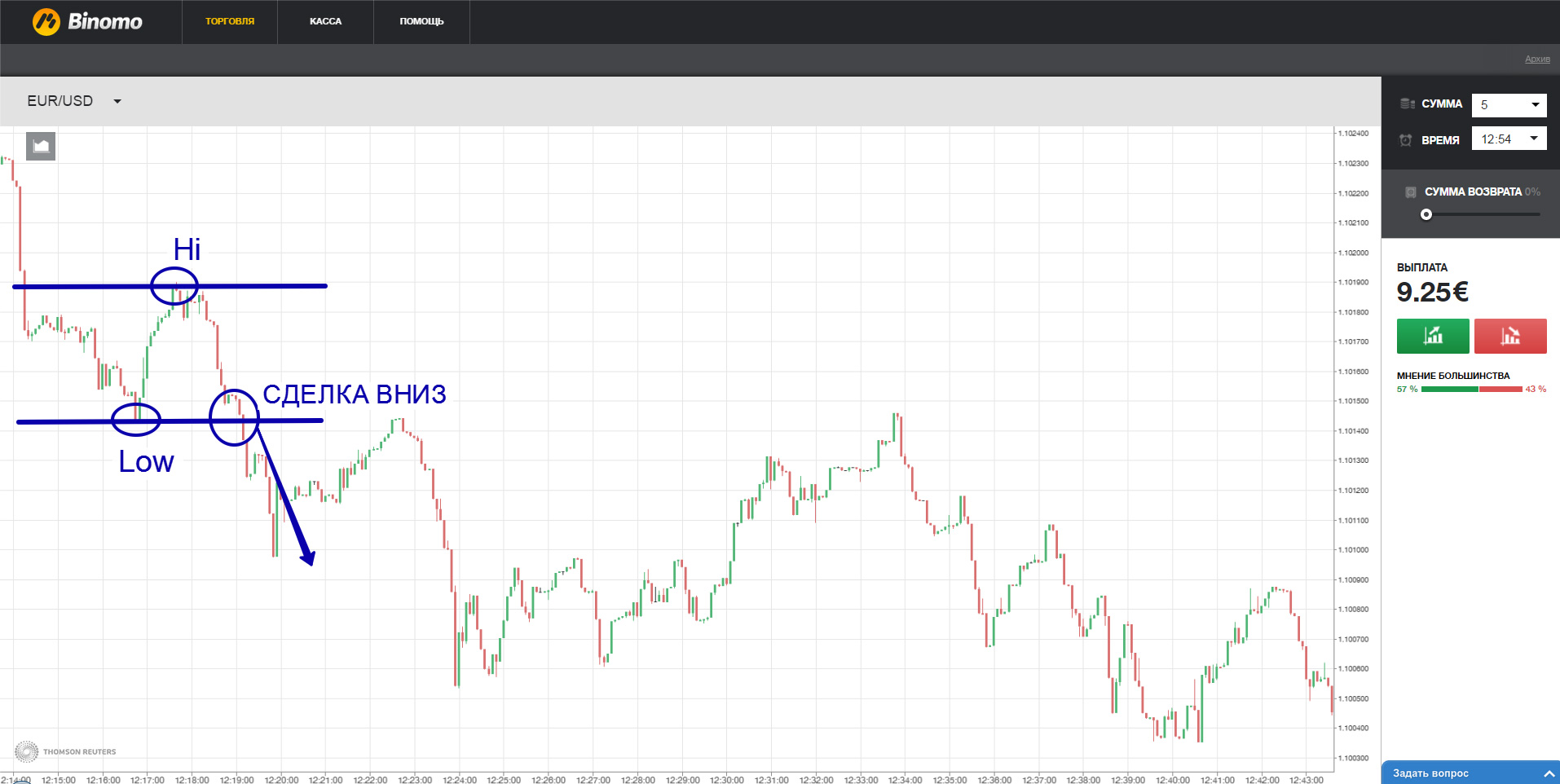Expand the EUR/USD asset dropdown
This screenshot has width=1560, height=784.
pyautogui.click(x=117, y=101)
